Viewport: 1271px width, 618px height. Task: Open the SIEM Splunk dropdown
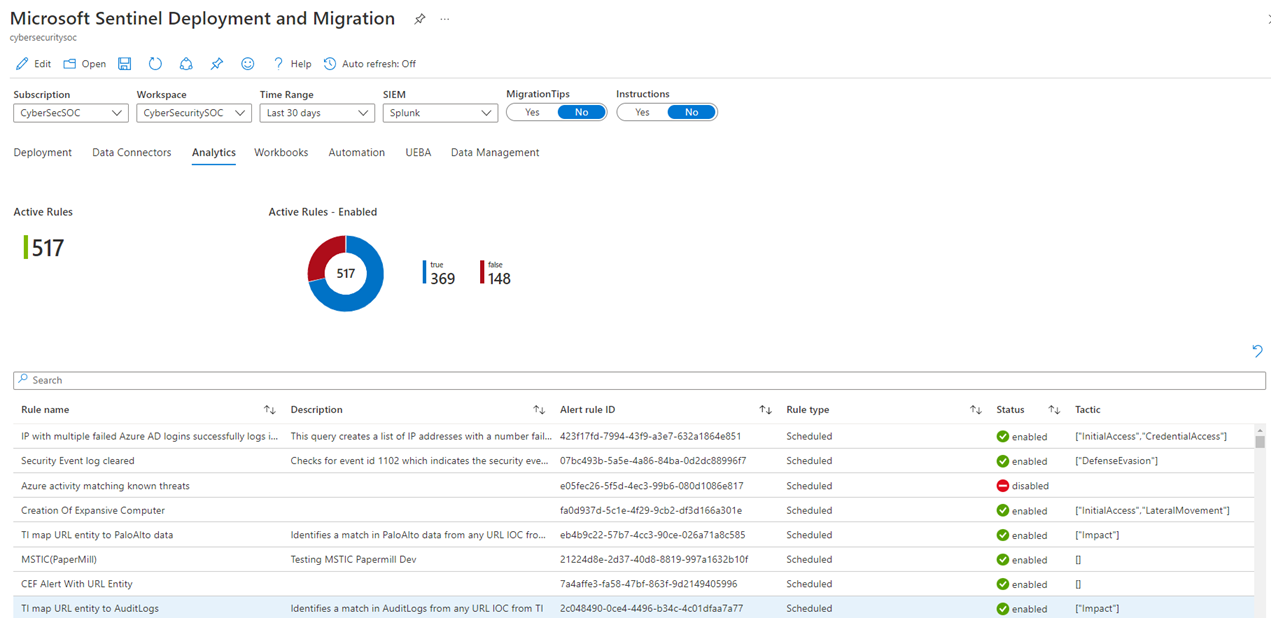coord(440,113)
